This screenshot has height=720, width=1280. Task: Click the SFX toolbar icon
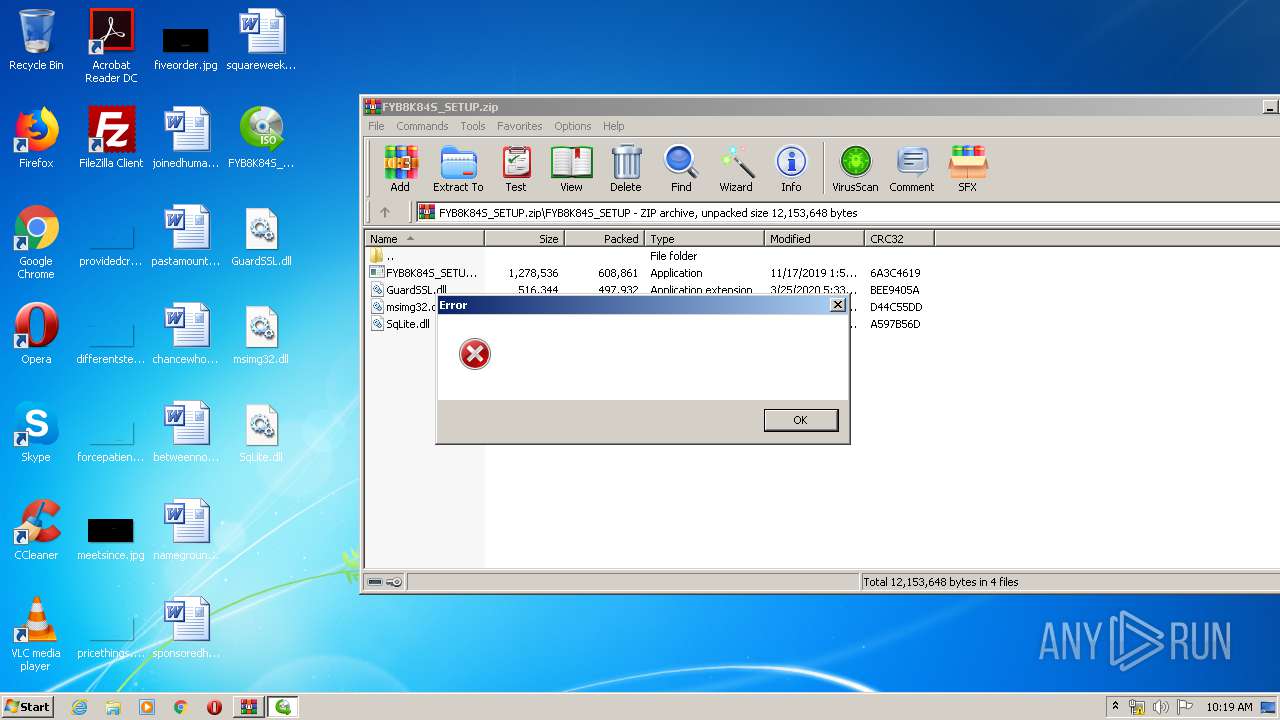click(x=968, y=168)
